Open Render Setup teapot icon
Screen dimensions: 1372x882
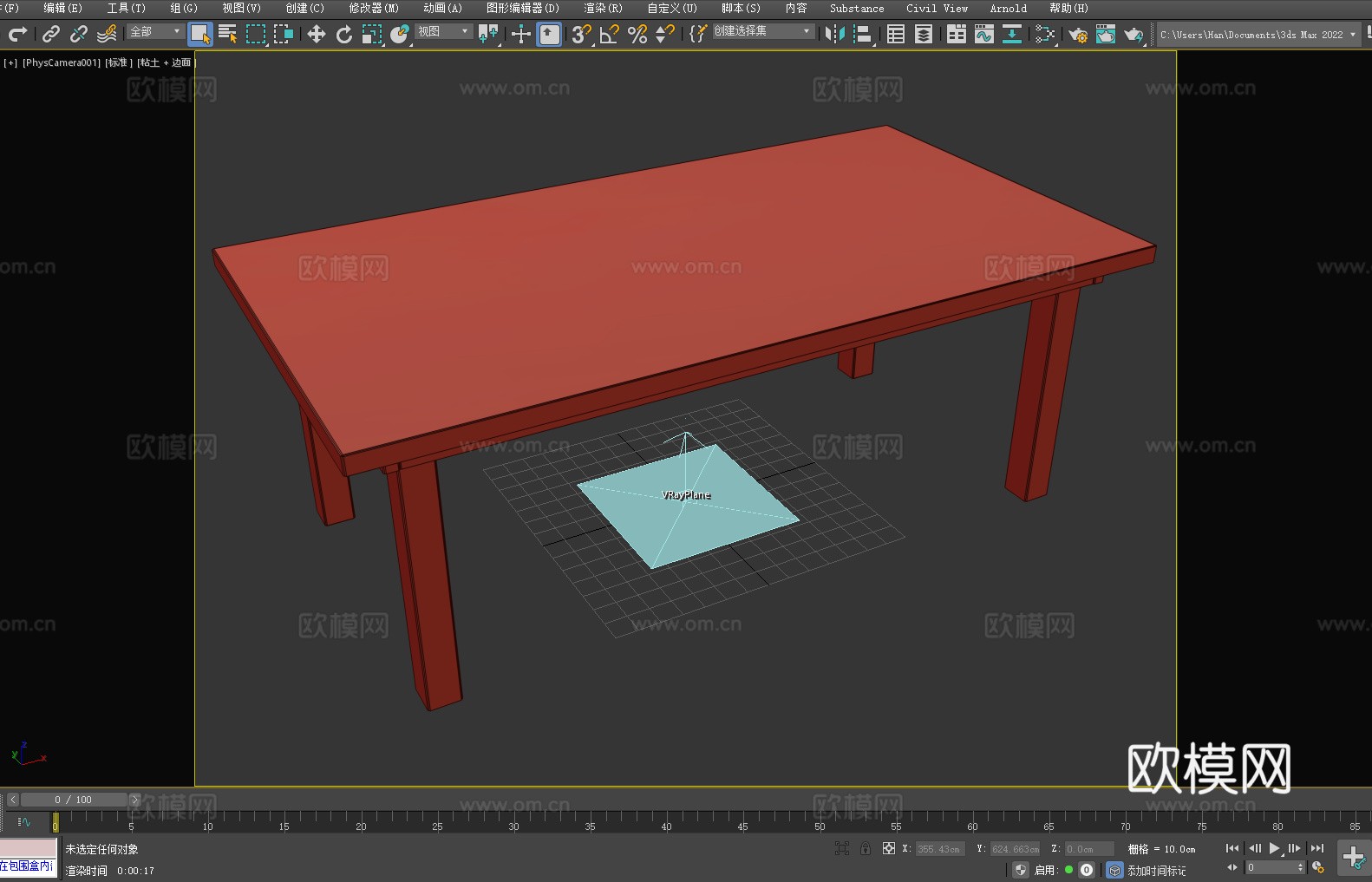click(x=1078, y=34)
